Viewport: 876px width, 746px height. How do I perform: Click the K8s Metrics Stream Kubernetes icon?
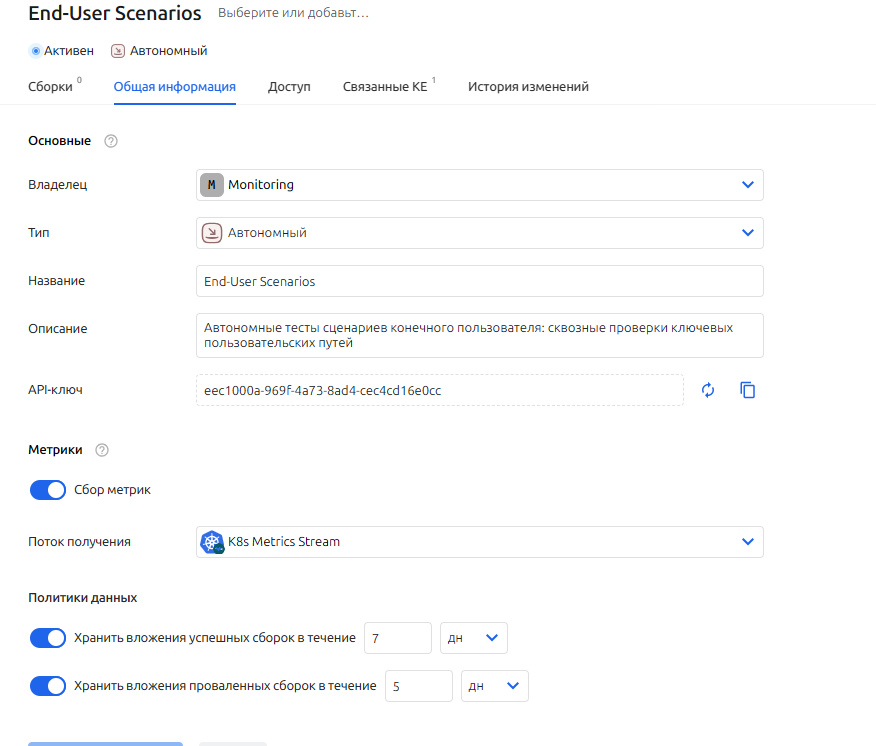coord(212,542)
